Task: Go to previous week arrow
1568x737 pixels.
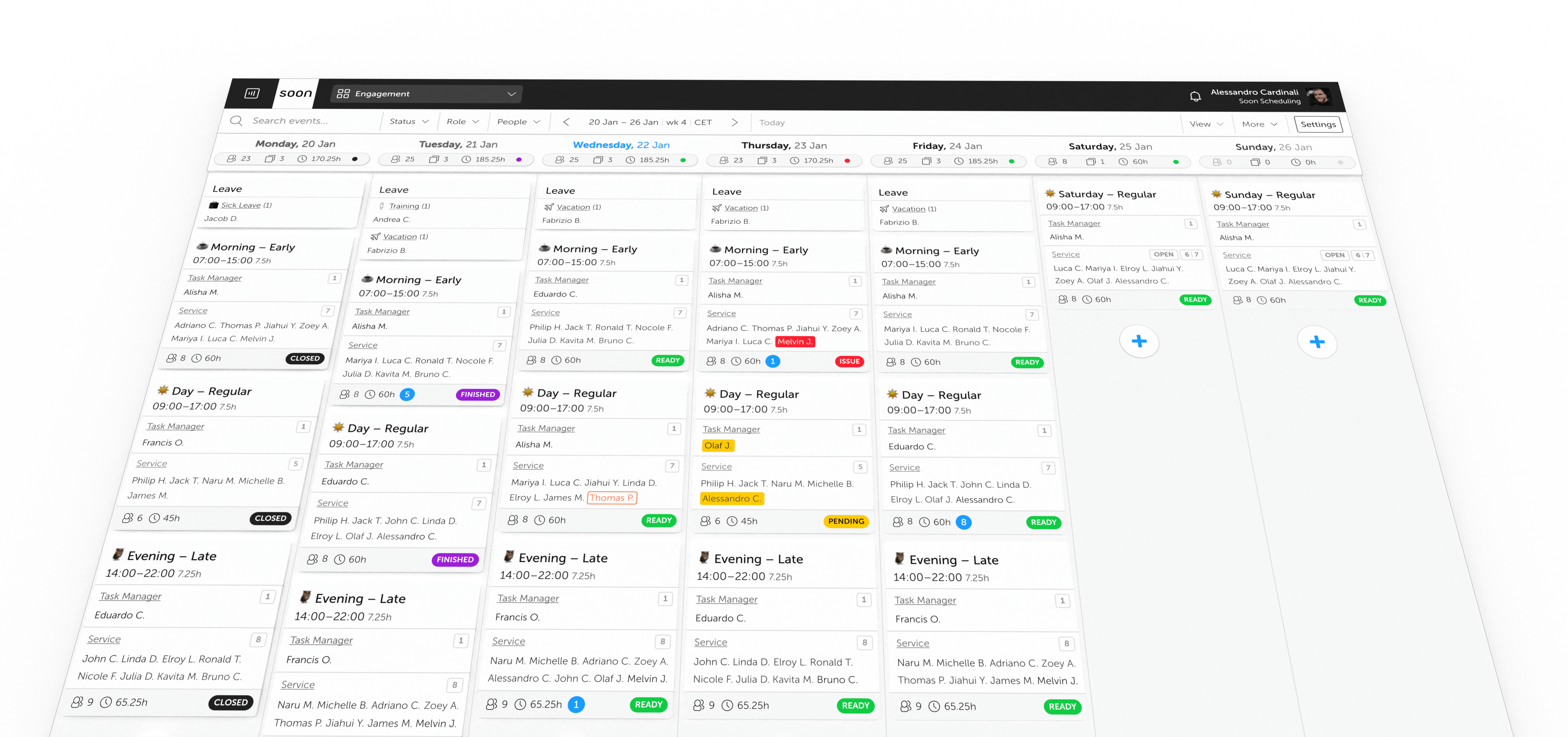Action: click(x=566, y=122)
